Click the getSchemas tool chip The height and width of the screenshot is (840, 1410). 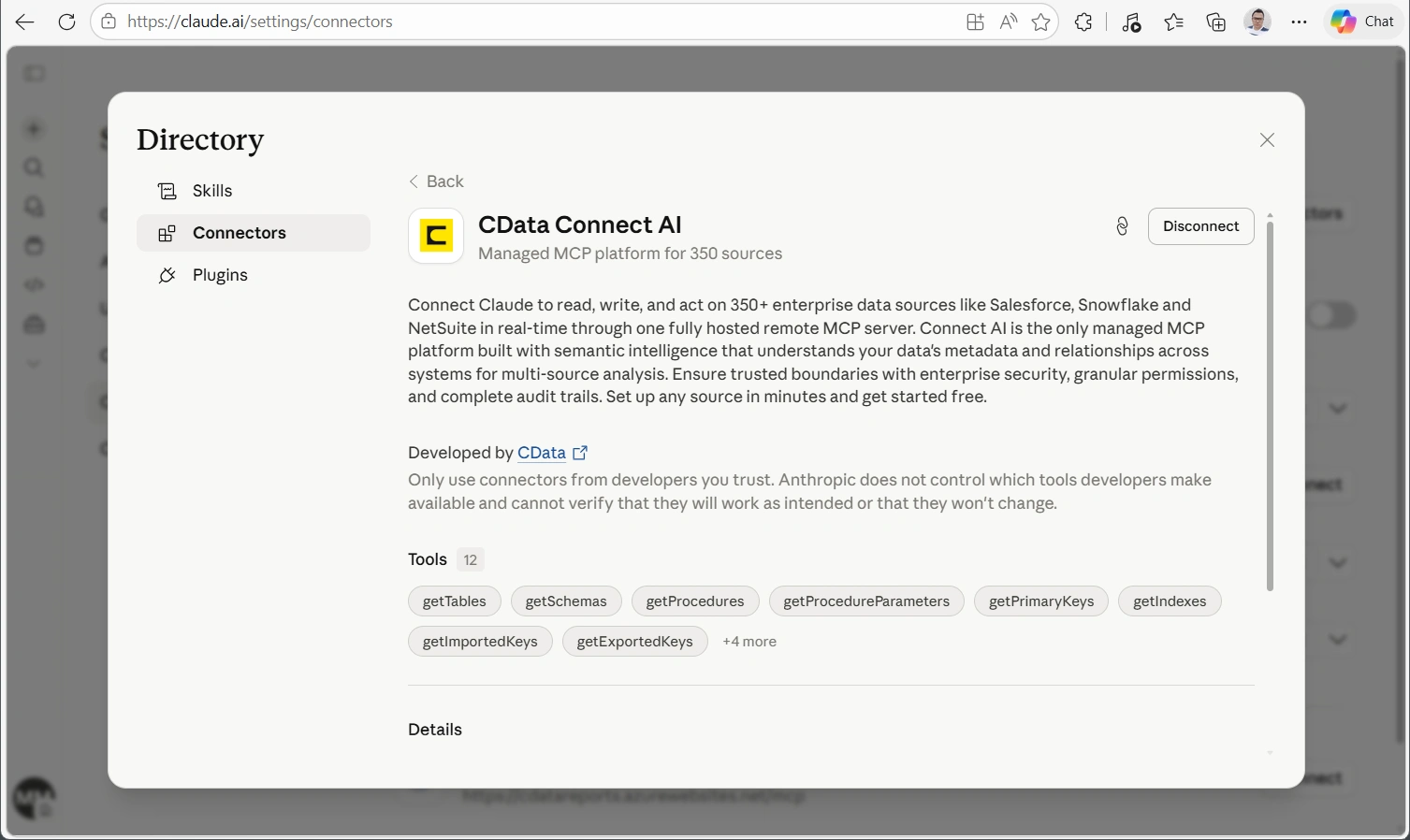pyautogui.click(x=566, y=601)
